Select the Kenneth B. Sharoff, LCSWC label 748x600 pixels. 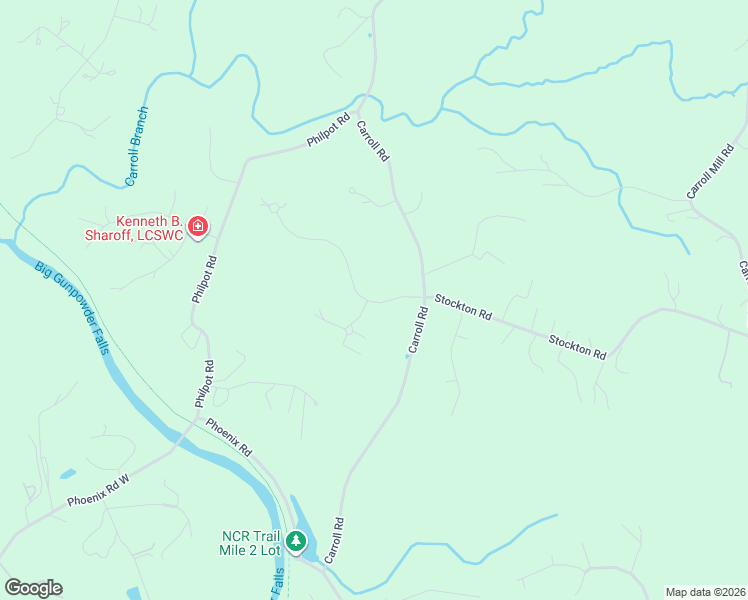tap(134, 228)
